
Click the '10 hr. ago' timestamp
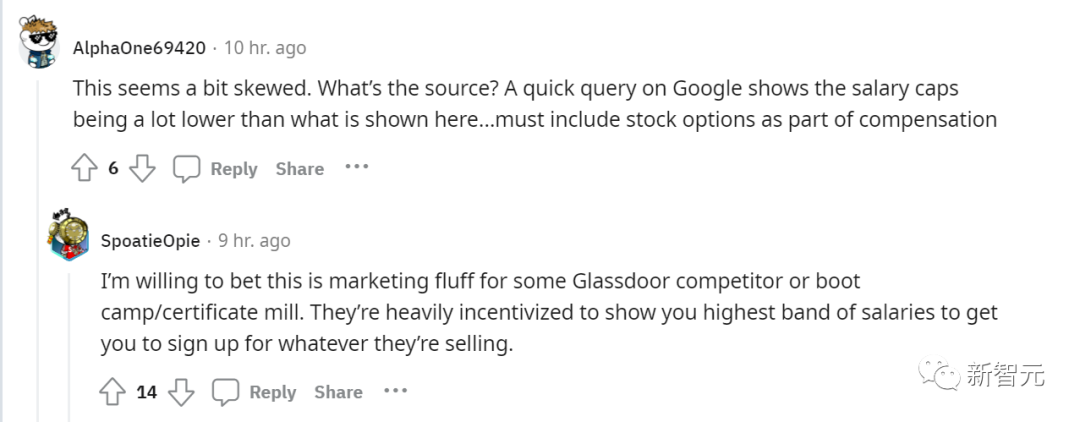(x=265, y=48)
